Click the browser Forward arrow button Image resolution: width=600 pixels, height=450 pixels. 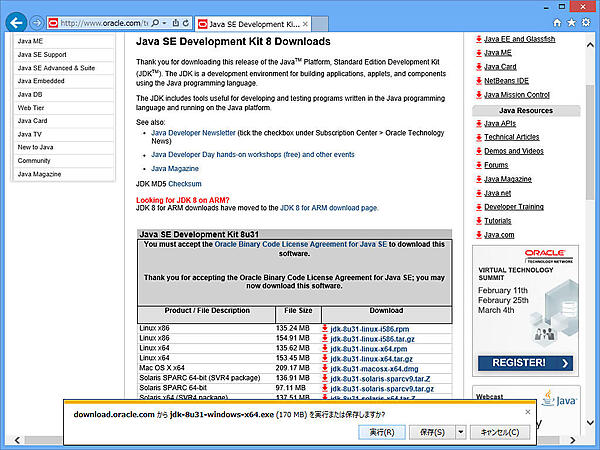(38, 22)
